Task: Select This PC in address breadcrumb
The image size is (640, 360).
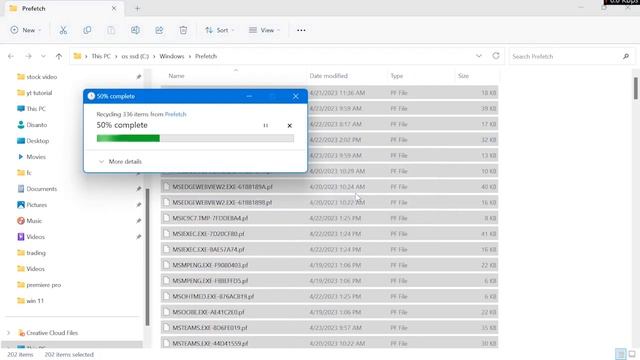Action: [101, 56]
